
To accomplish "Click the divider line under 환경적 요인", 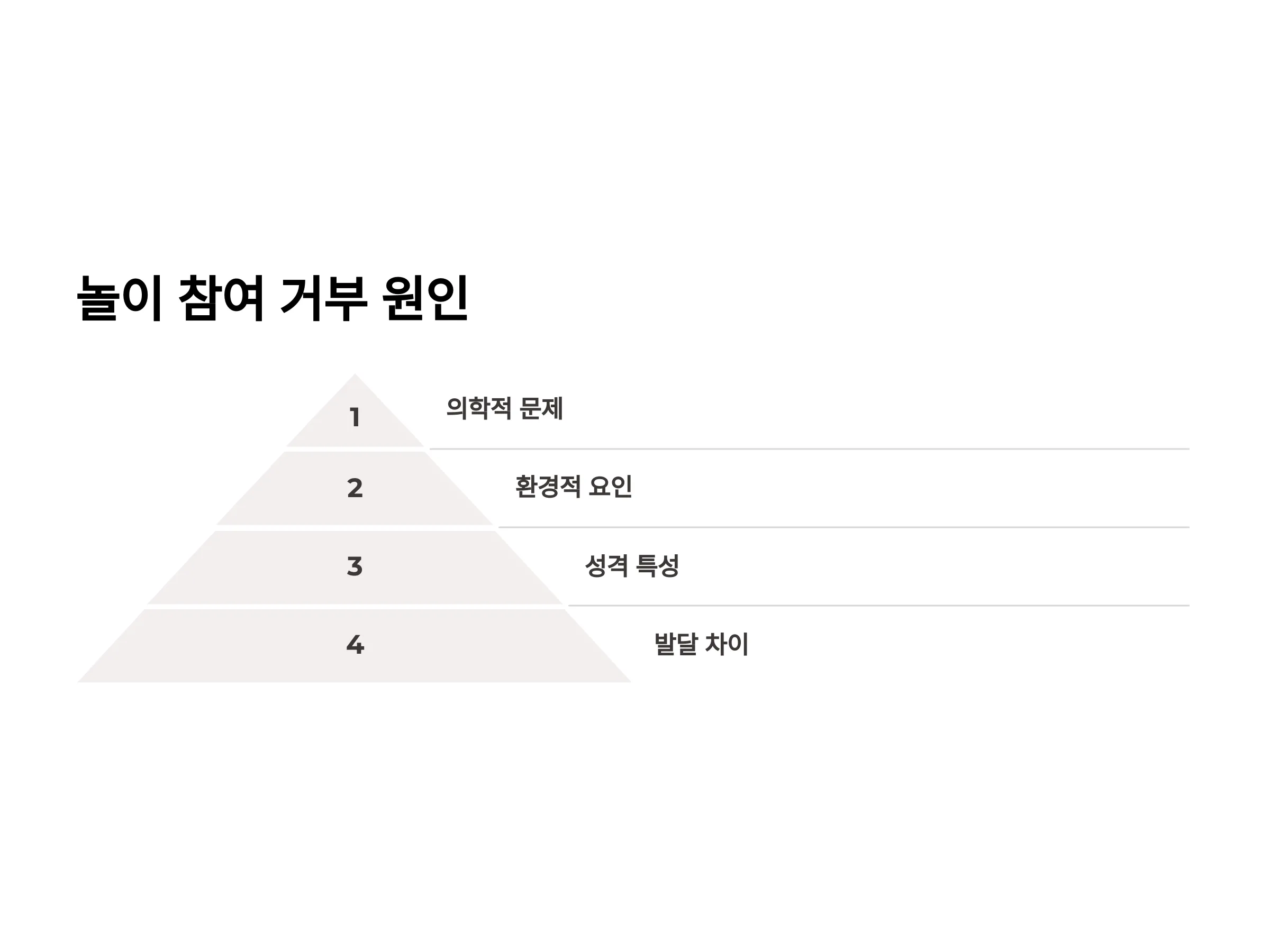I will pos(844,527).
